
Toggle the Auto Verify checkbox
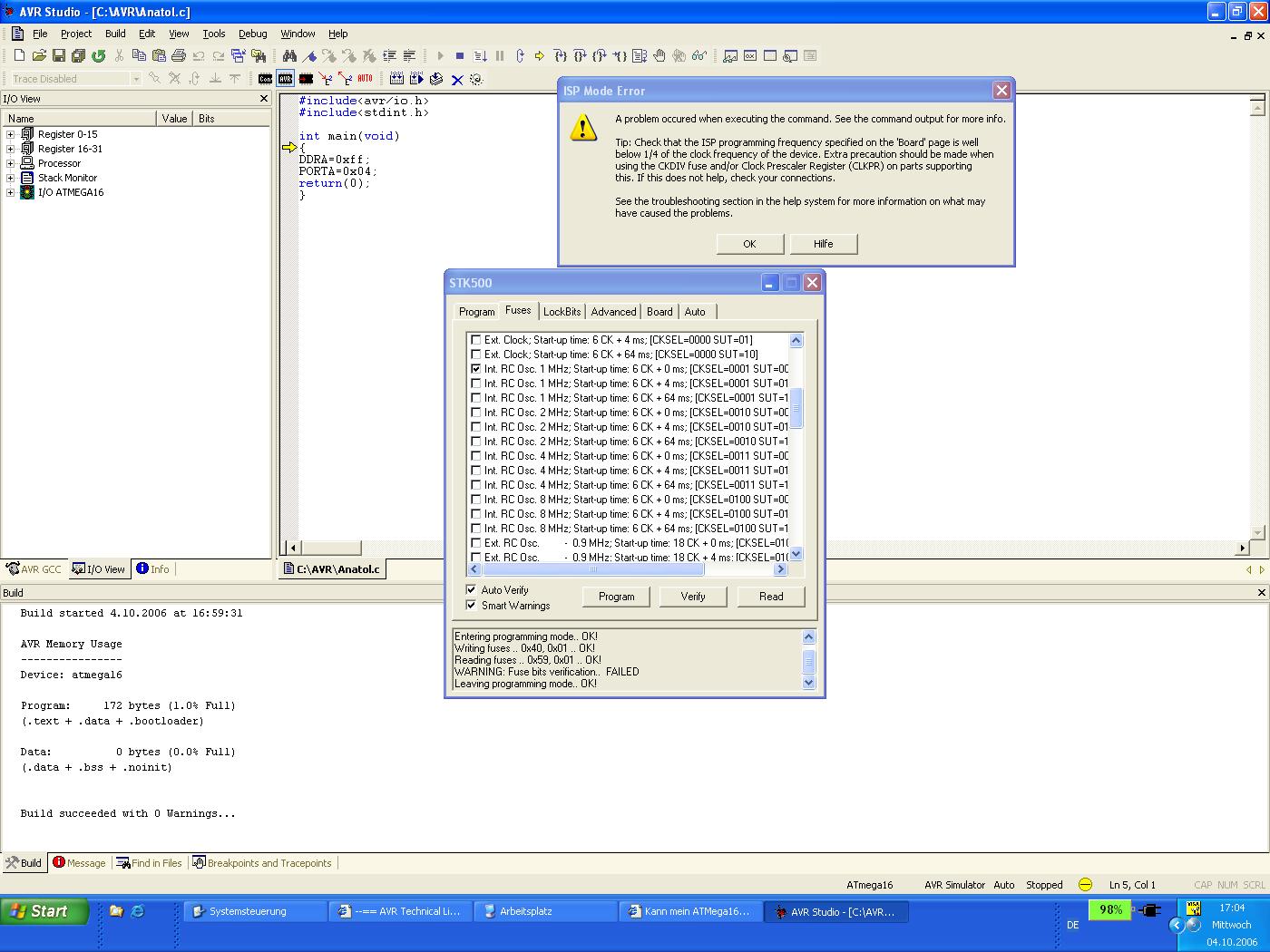[471, 589]
